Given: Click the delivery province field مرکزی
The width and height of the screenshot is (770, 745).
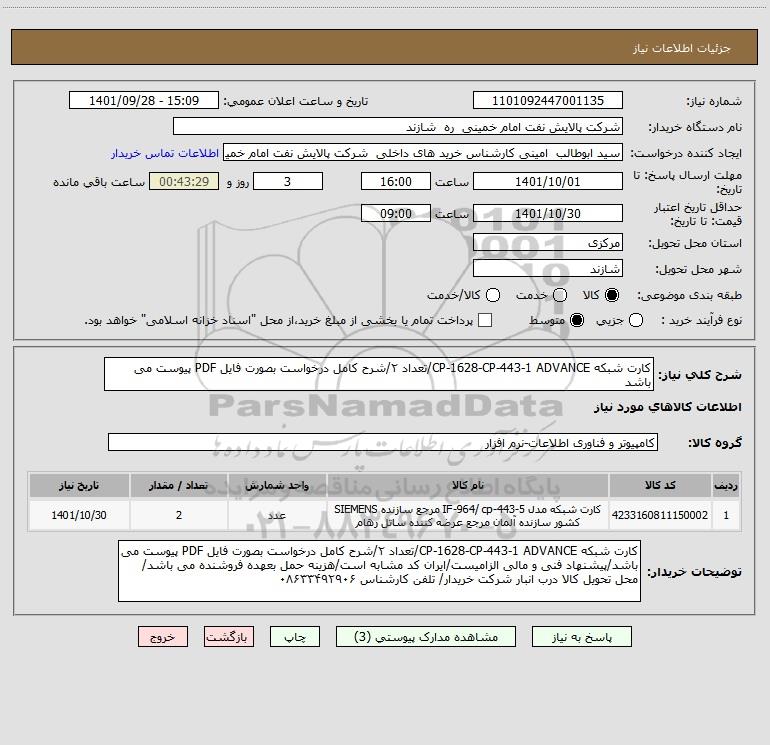Looking at the screenshot, I should [548, 243].
